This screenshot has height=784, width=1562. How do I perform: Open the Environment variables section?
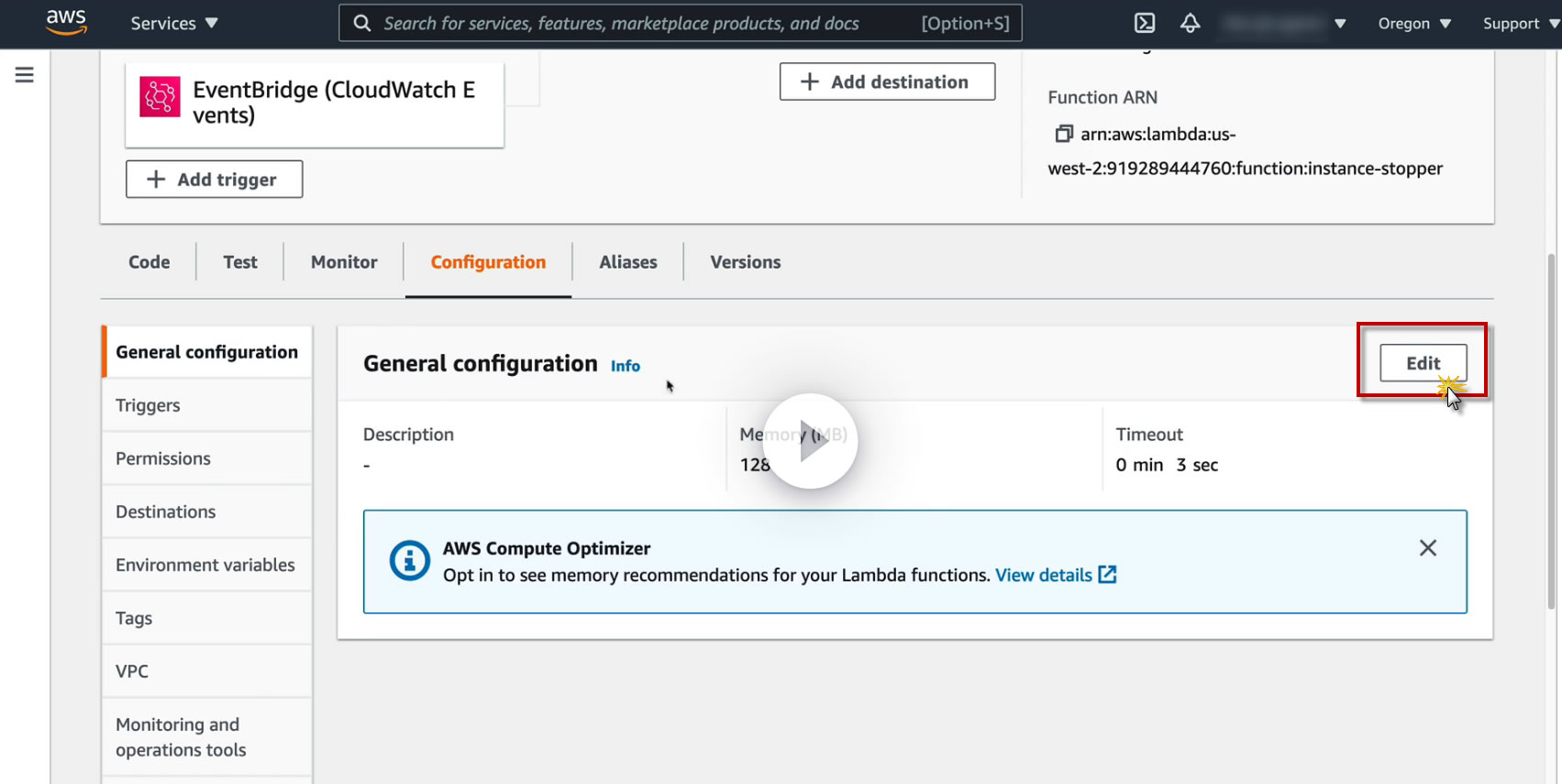coord(205,565)
